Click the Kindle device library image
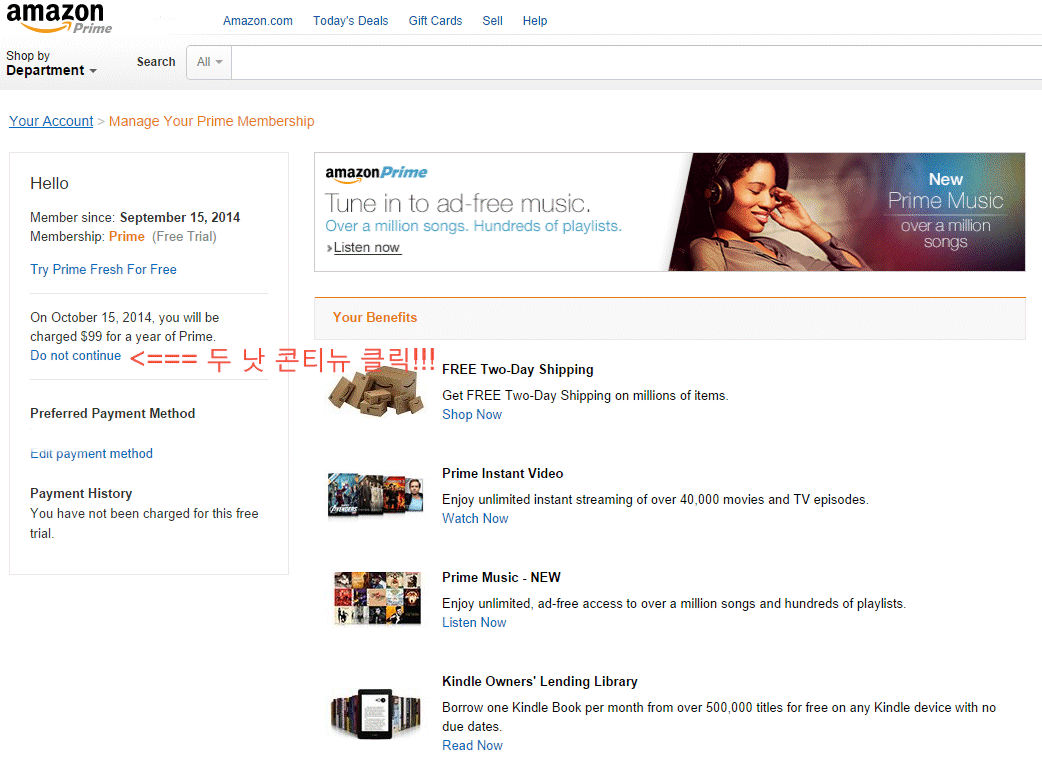 click(x=375, y=711)
